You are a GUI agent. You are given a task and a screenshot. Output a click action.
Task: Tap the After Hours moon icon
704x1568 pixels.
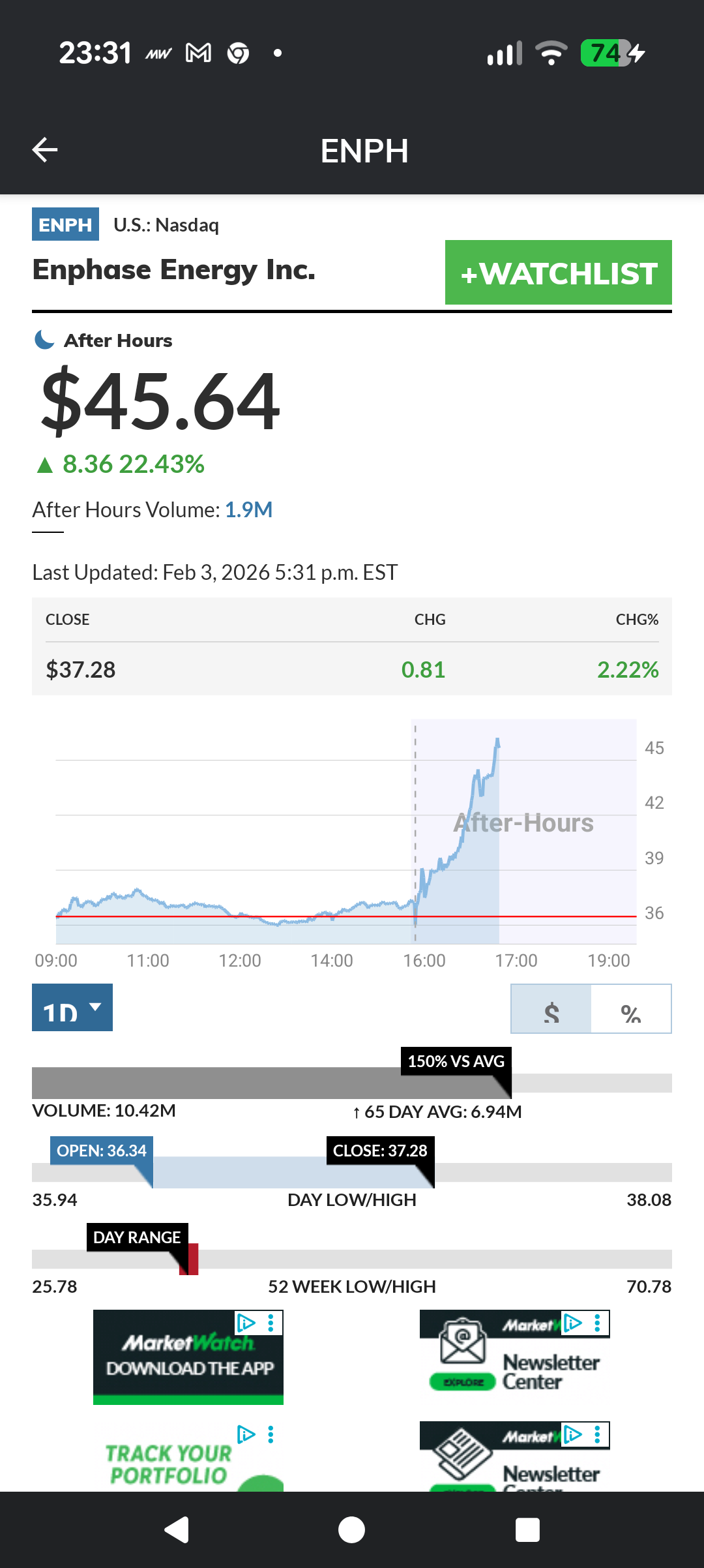(44, 340)
